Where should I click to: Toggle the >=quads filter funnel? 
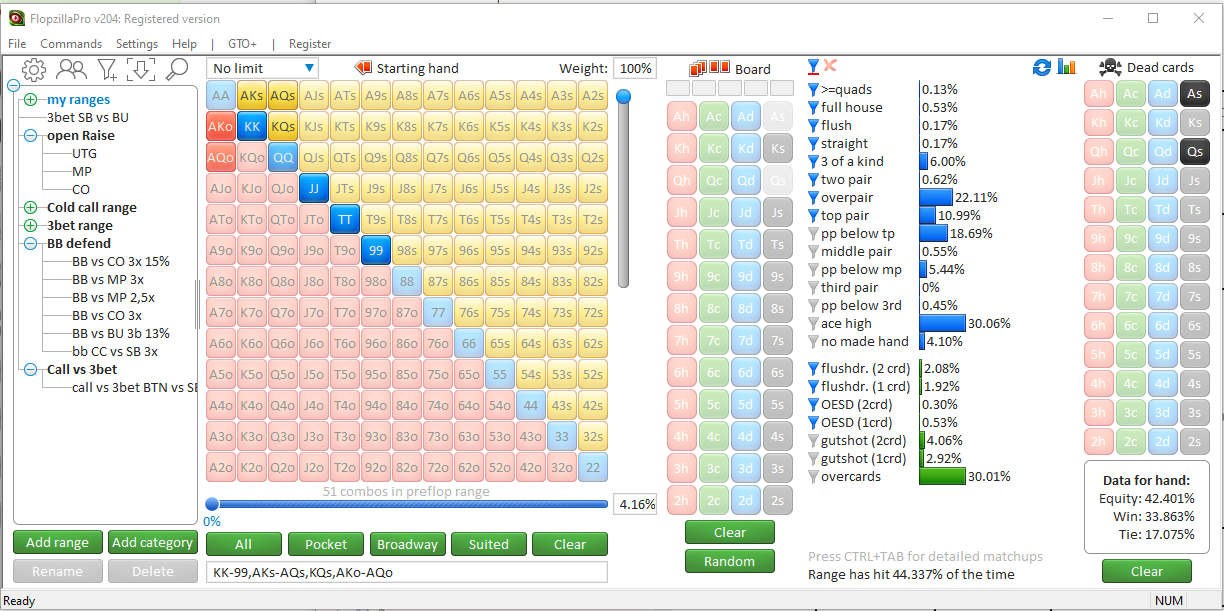[813, 89]
